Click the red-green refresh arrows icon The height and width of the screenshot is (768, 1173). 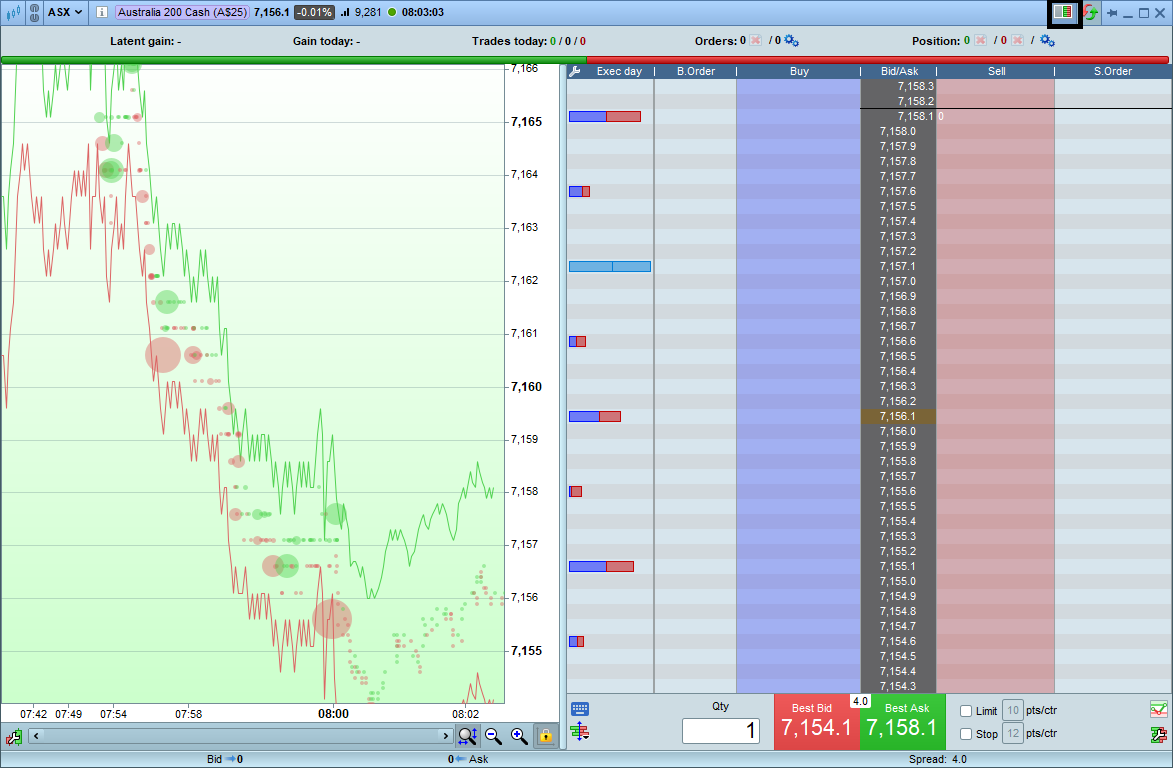point(1090,13)
